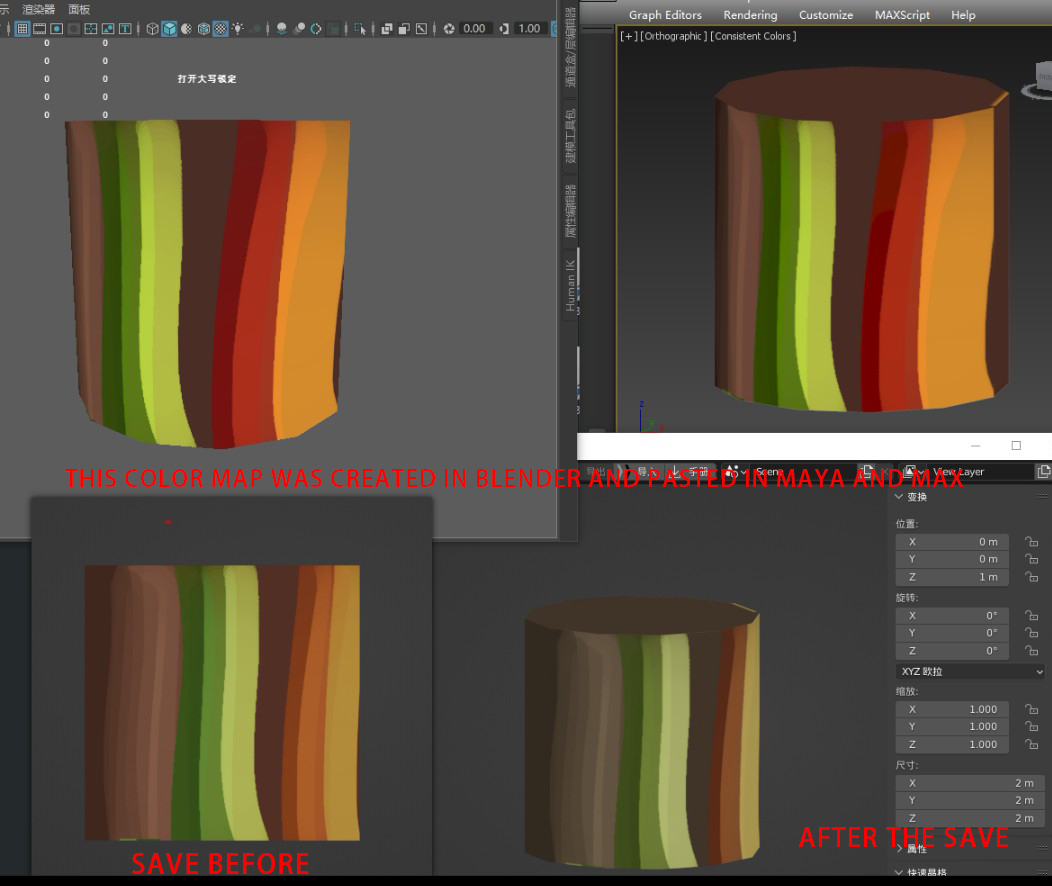
Task: Enable use all lights bulb icon in Maya
Action: pos(238,29)
